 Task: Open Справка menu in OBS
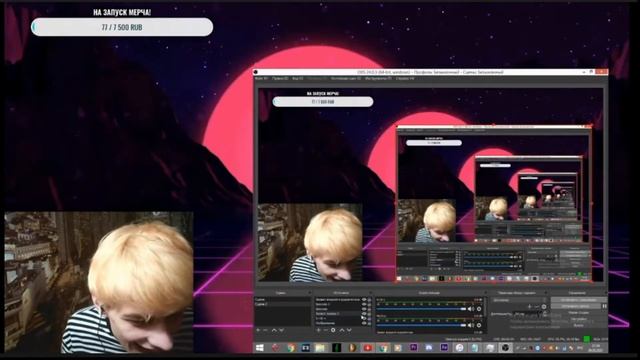coord(404,78)
